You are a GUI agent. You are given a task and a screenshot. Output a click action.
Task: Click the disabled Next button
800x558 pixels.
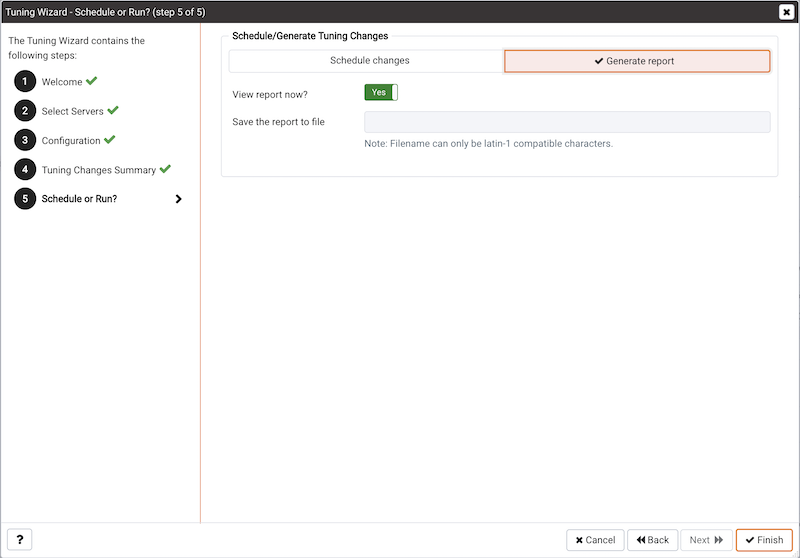(x=706, y=540)
